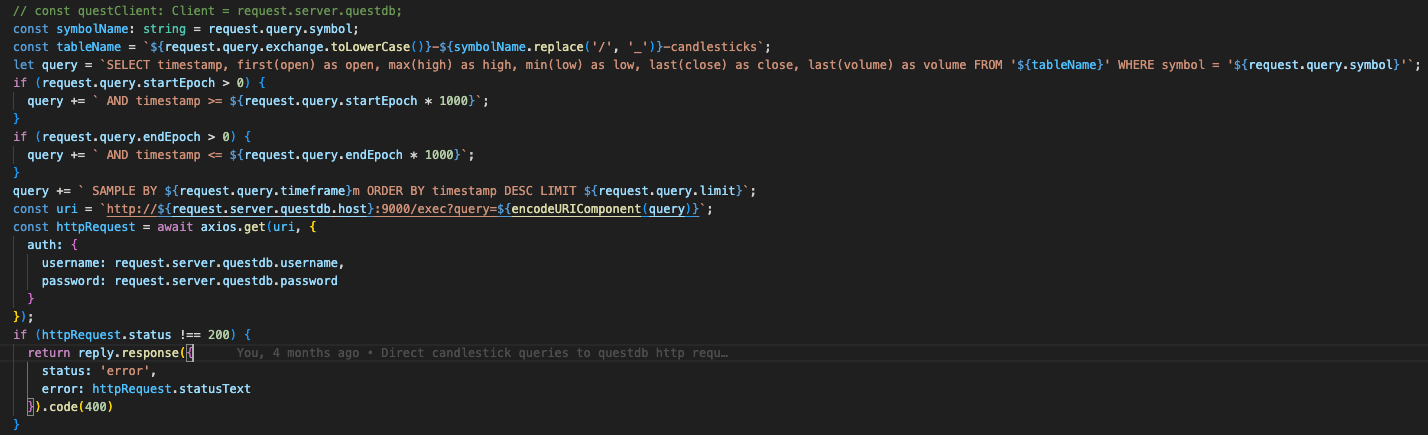
Task: Click the auth property key
Action: click(x=44, y=245)
